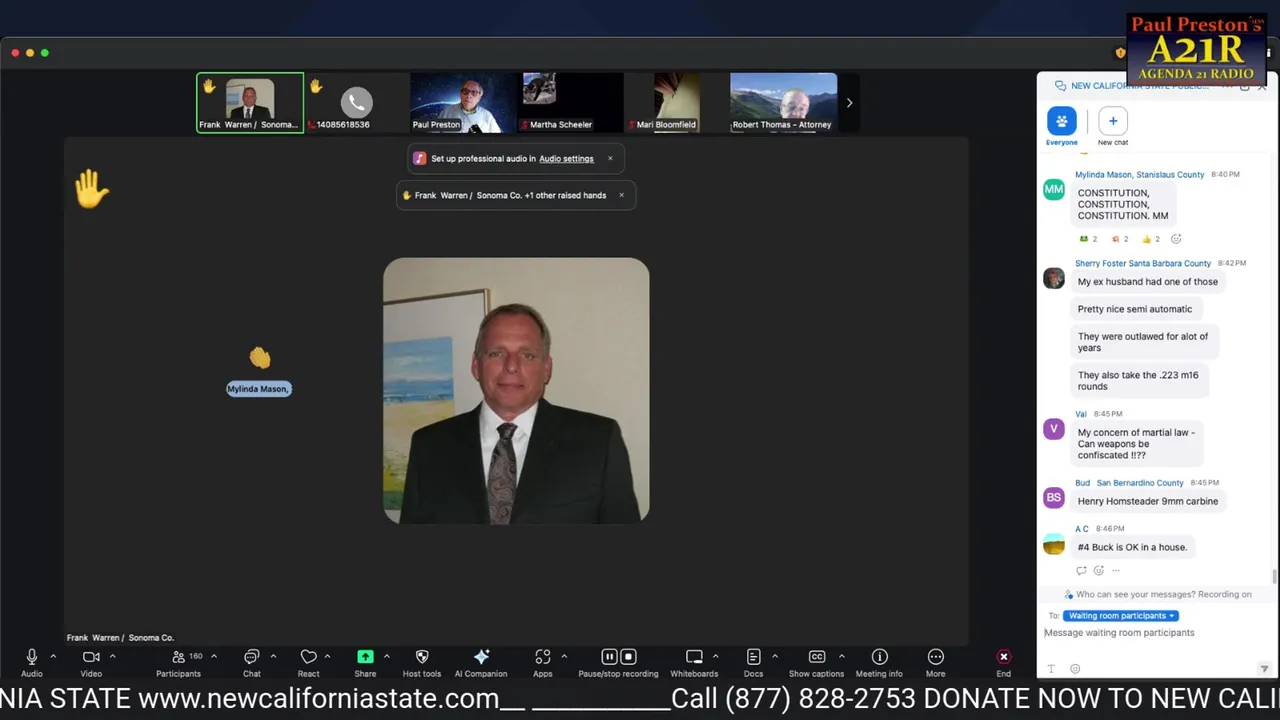Screen dimensions: 1280x720
Task: Click the Mylinda Mason clapping reaction label
Action: pyautogui.click(x=259, y=389)
